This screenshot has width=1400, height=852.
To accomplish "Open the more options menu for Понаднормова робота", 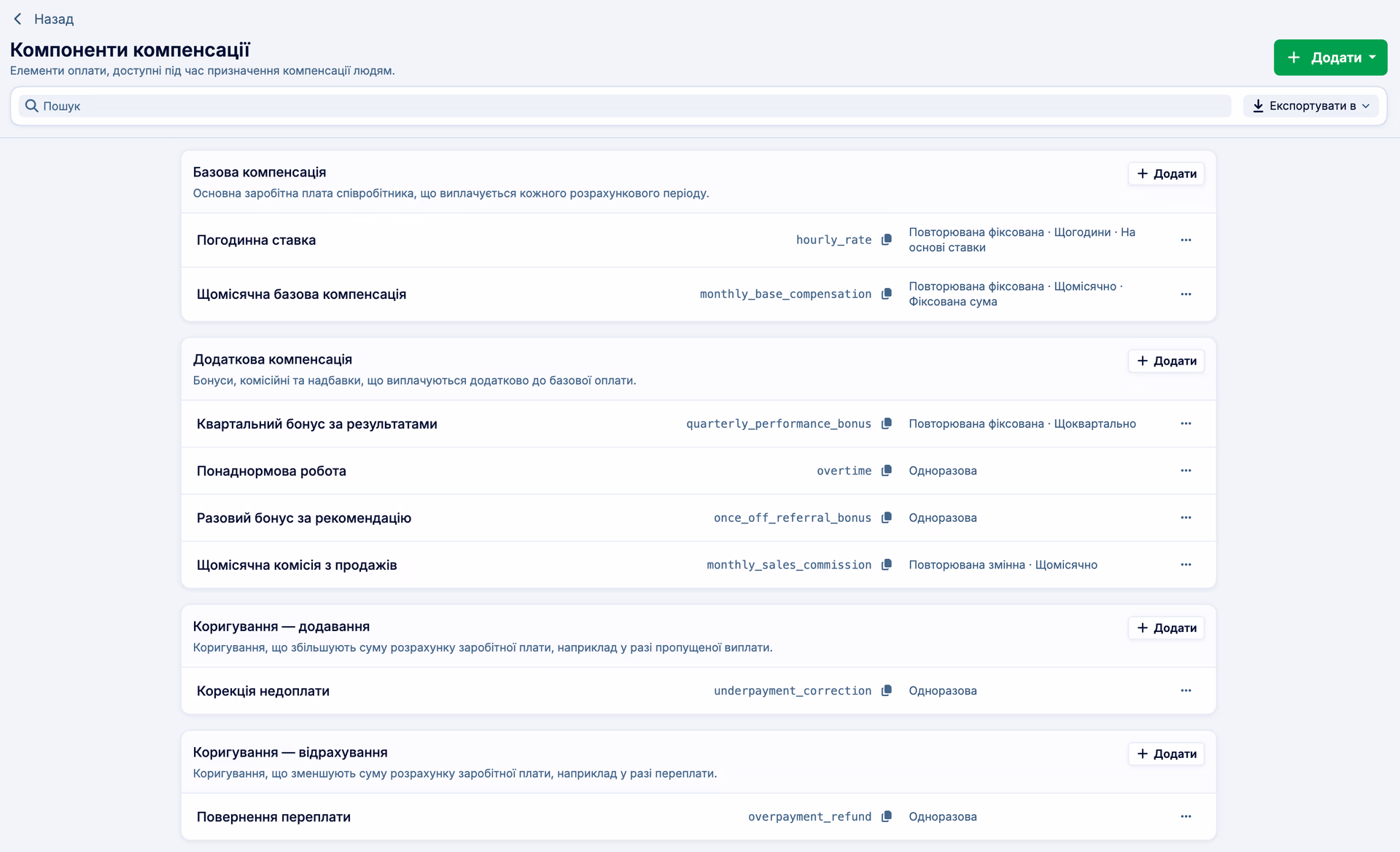I will tap(1186, 471).
